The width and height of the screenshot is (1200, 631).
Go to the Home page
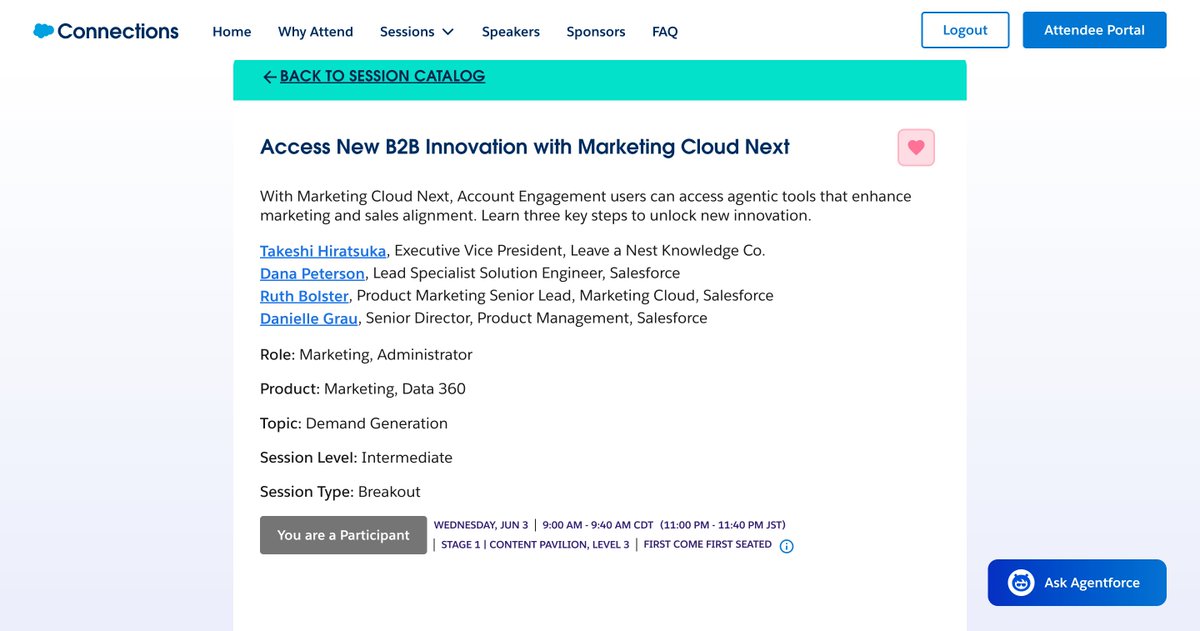[232, 31]
